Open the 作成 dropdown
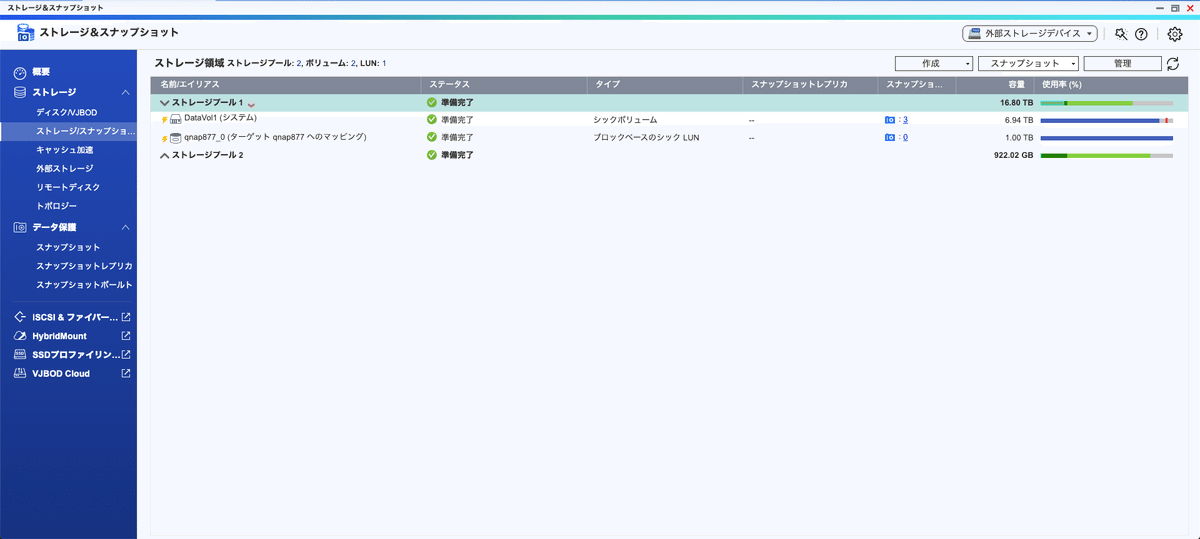 point(934,64)
